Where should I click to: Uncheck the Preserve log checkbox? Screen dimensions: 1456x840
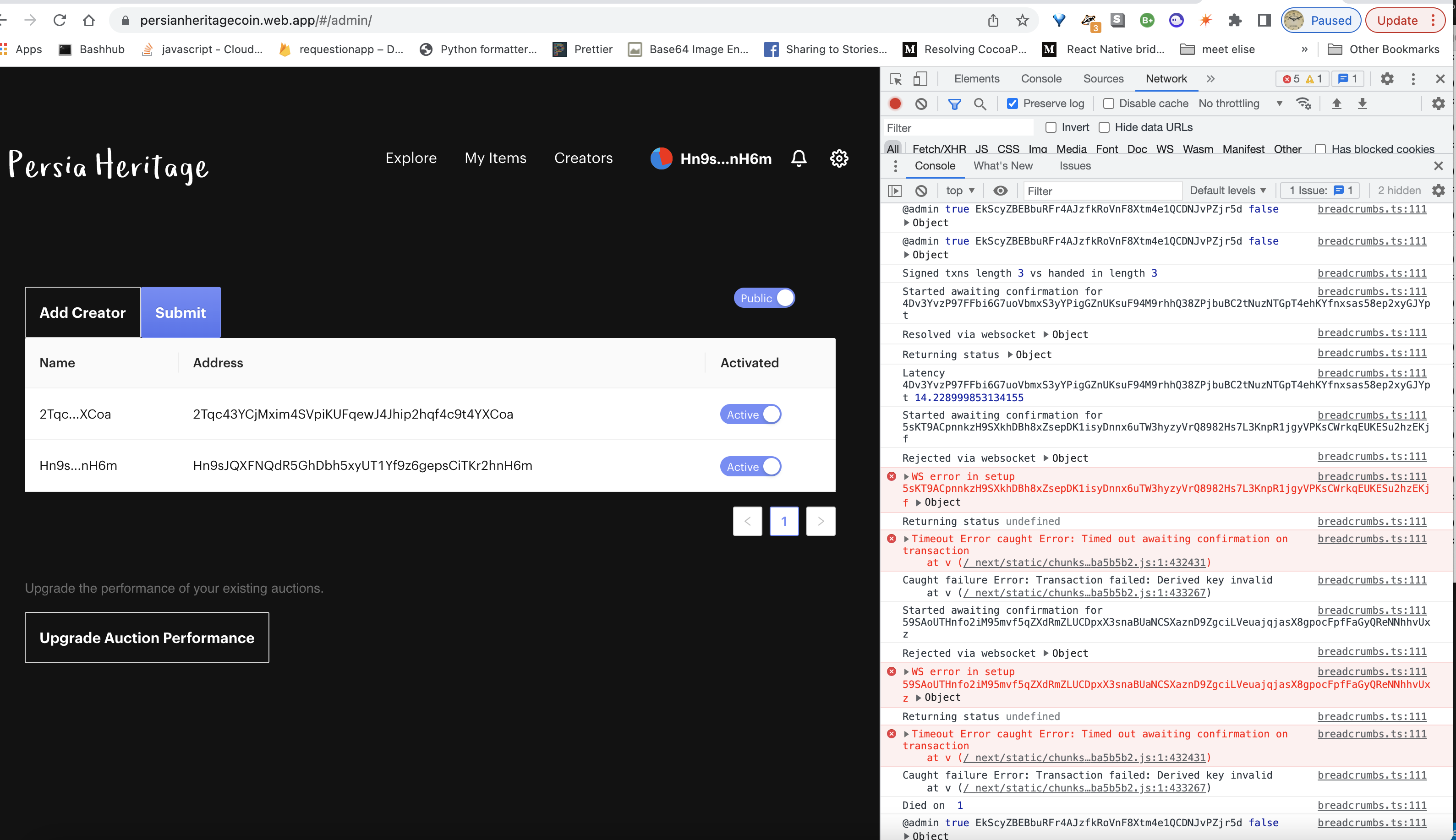(1013, 103)
